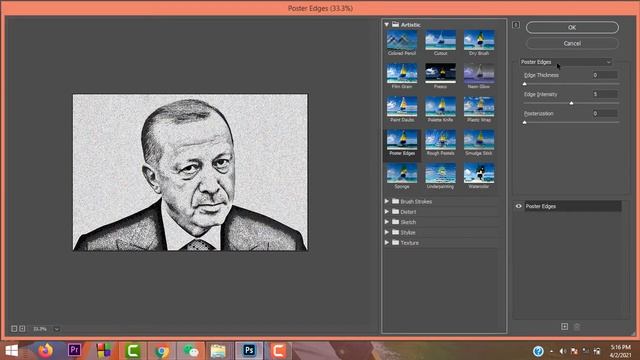Image resolution: width=640 pixels, height=360 pixels.
Task: Show hidden system tray icons
Action: pos(551,351)
